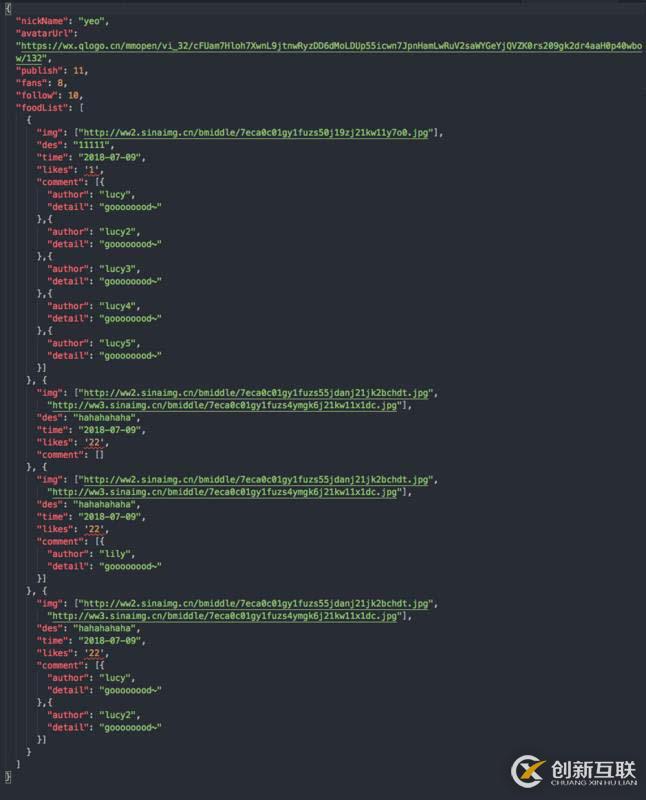This screenshot has width=646, height=800.
Task: Click the avatarUrl wx.qlogo.cn link
Action: pyautogui.click(x=329, y=51)
